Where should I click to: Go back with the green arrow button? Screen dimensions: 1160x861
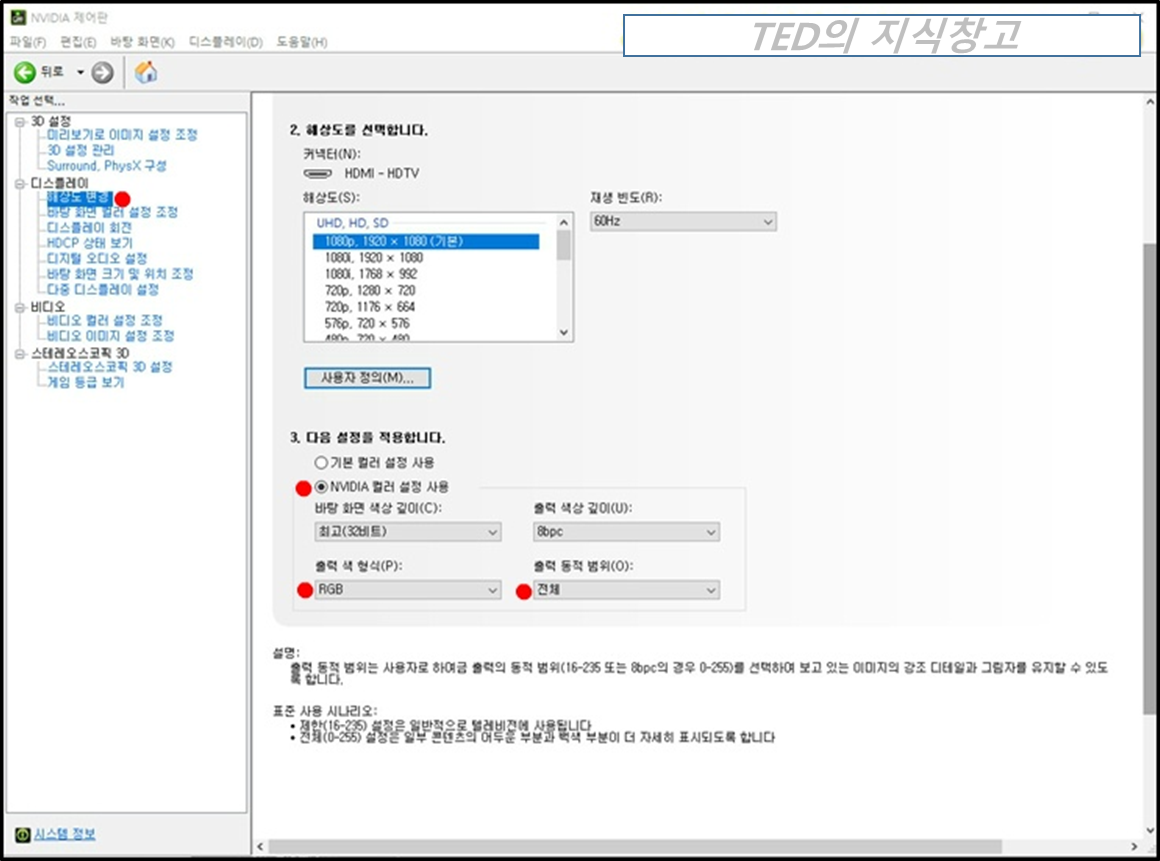(24, 72)
